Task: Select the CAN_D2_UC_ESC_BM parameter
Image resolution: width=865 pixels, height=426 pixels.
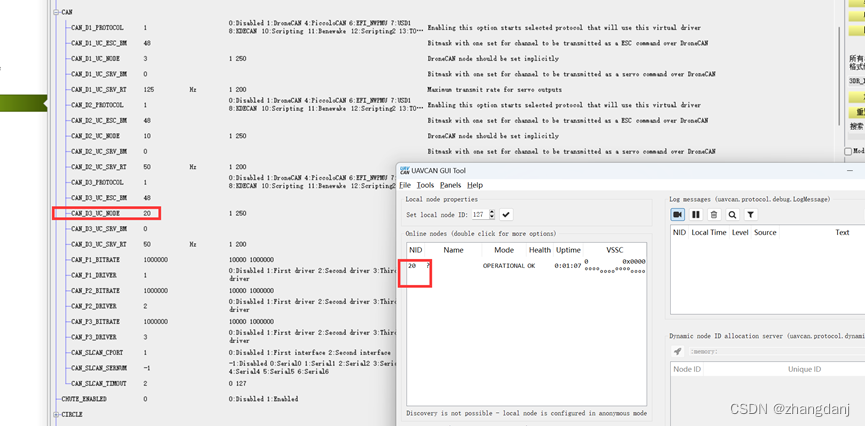Action: [99, 120]
